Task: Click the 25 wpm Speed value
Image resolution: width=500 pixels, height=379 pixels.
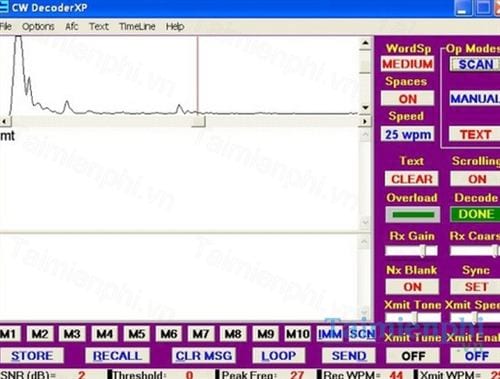Action: click(x=407, y=134)
